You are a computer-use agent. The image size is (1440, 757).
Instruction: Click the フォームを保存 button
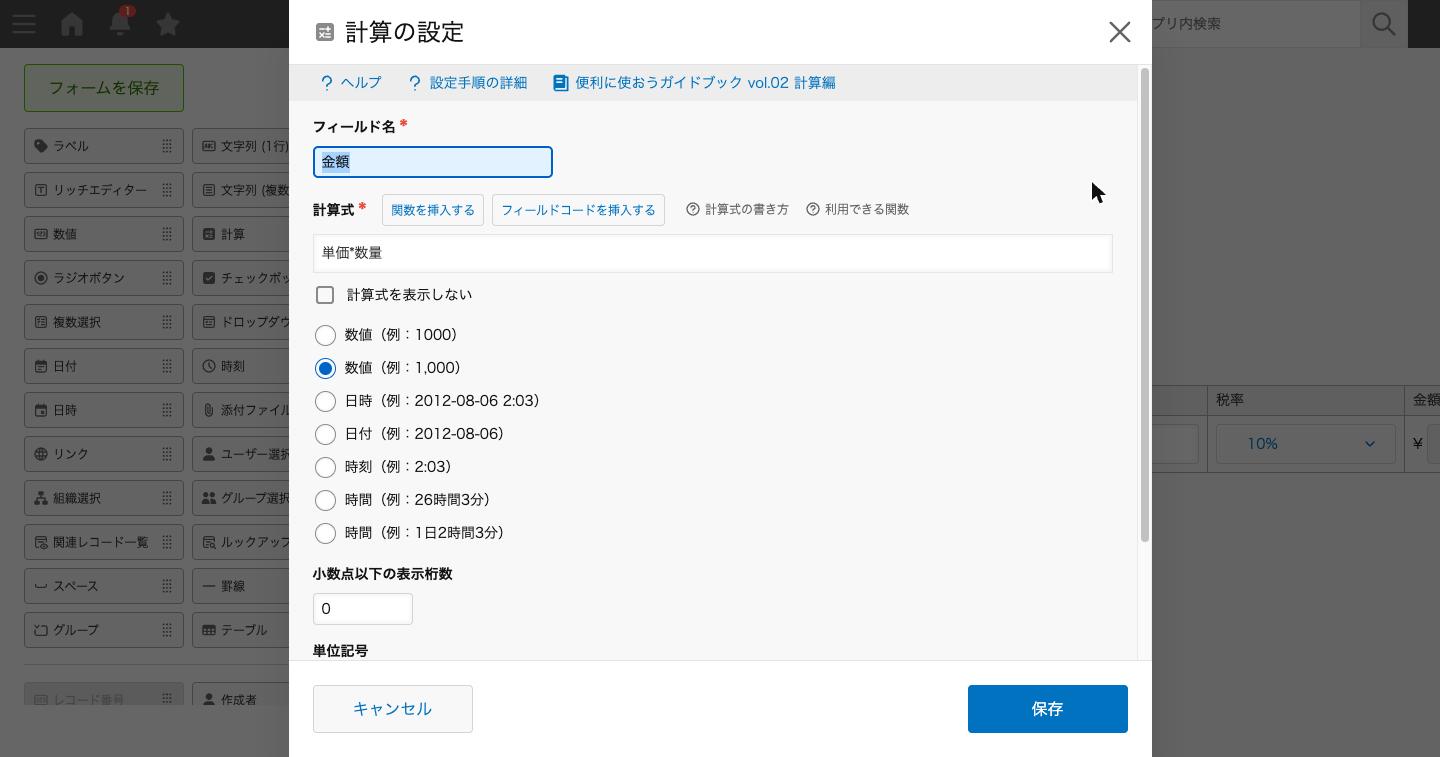(104, 88)
